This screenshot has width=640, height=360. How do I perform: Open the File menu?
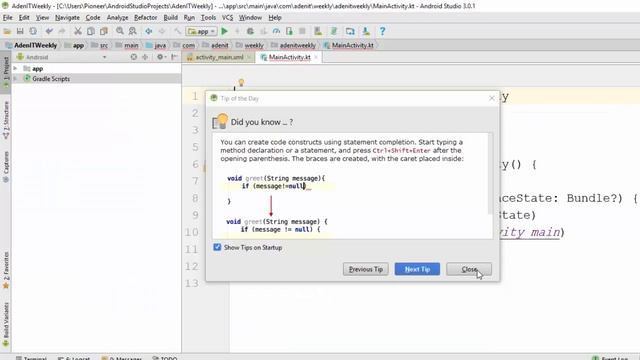8,18
